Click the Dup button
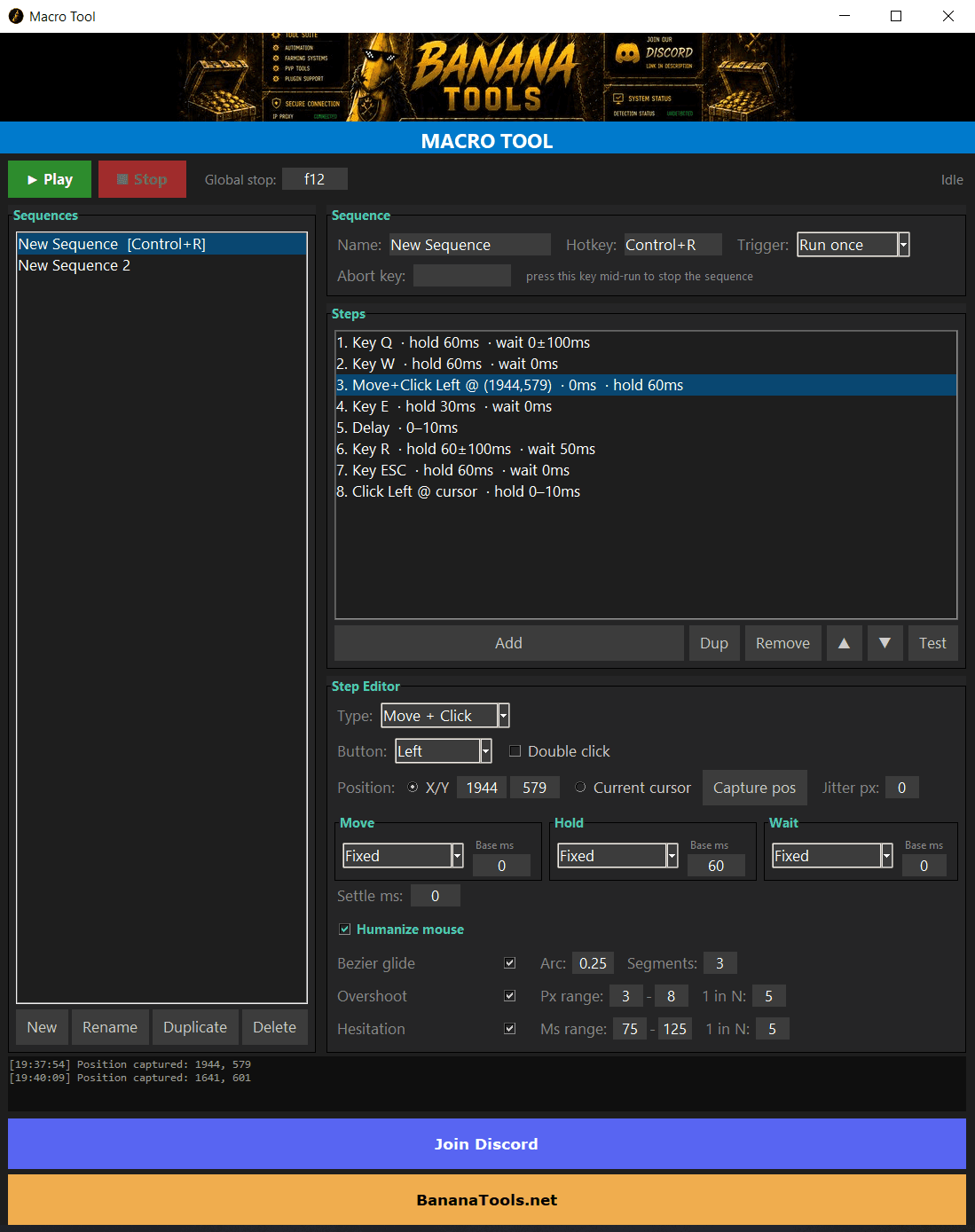Viewport: 975px width, 1232px height. tap(714, 643)
